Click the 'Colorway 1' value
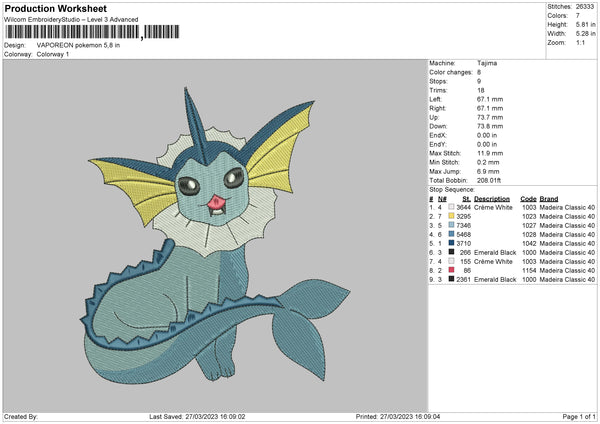The height and width of the screenshot is (424, 600). 53,54
